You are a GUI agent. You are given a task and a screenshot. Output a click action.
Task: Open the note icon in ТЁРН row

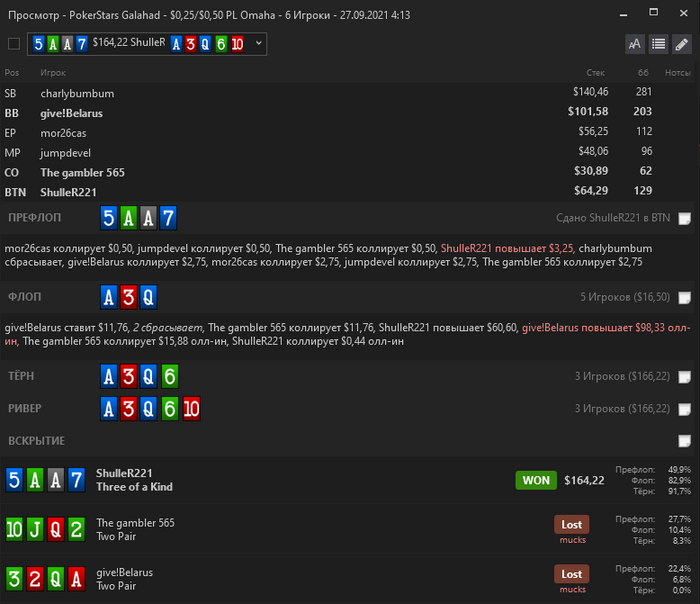point(684,377)
